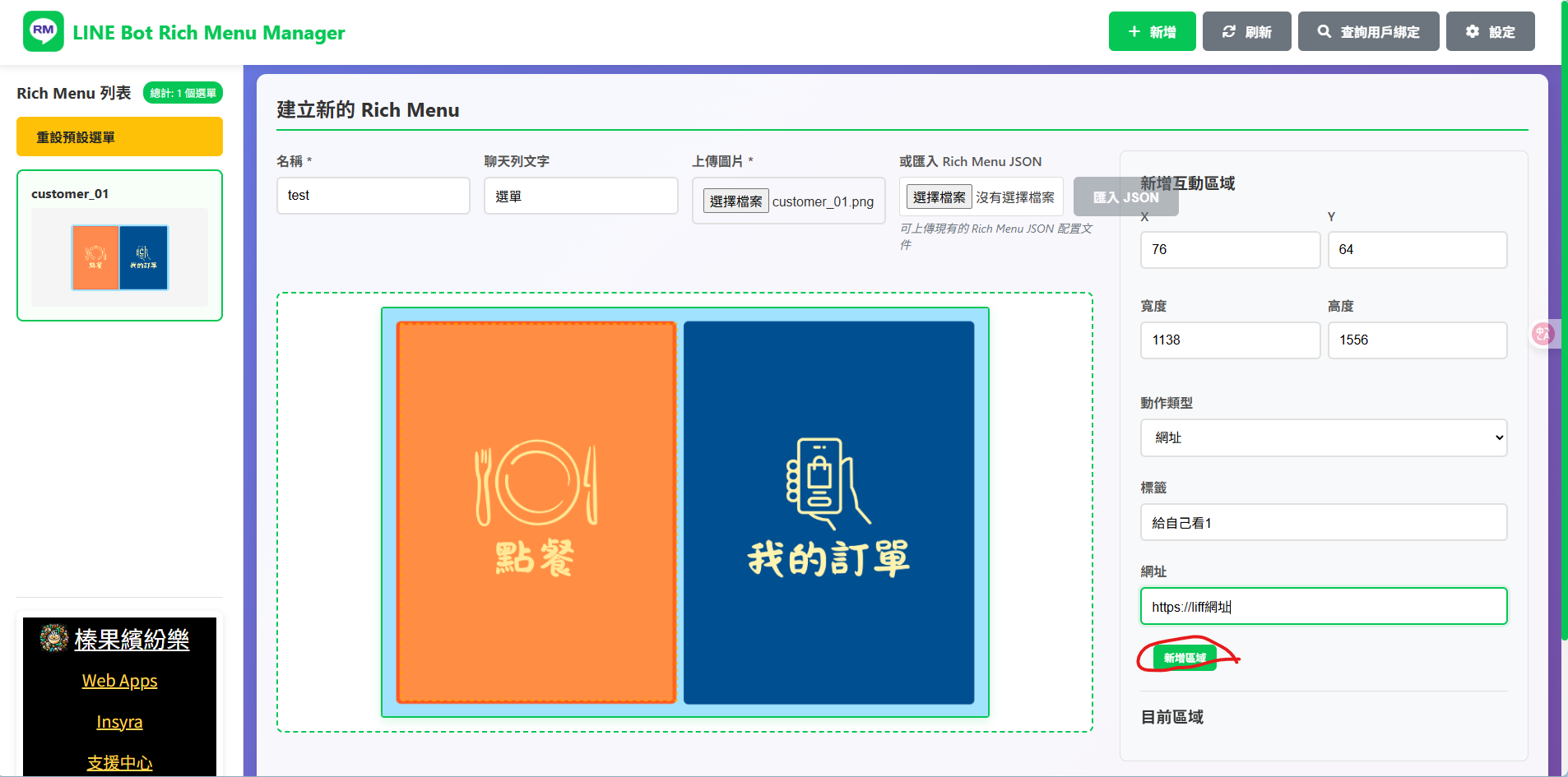Click the orange 點餐 area in preview
The image size is (1568, 777).
pos(536,511)
